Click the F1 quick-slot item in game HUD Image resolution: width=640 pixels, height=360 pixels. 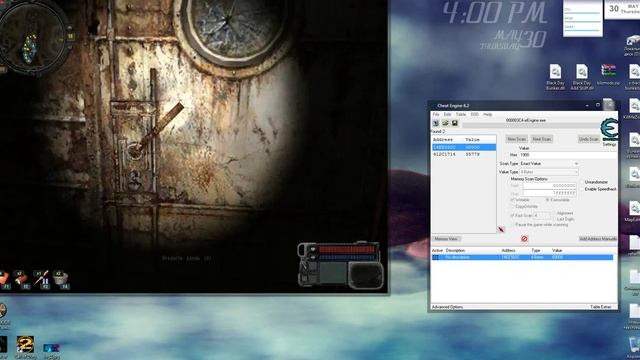[x=4, y=280]
